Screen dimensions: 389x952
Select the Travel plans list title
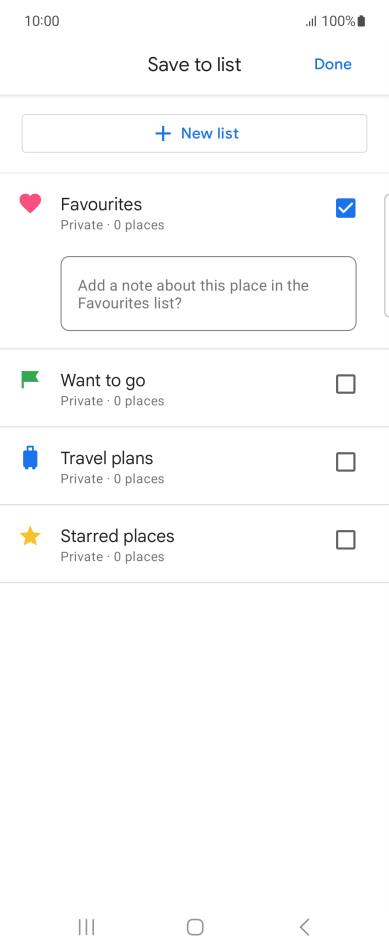coord(107,458)
